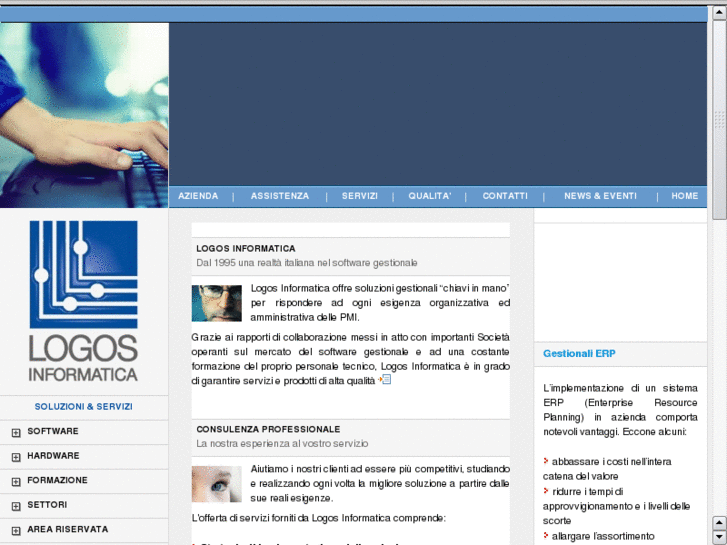This screenshot has width=727, height=545.
Task: Click the Logos Informatica logo
Action: point(83,301)
